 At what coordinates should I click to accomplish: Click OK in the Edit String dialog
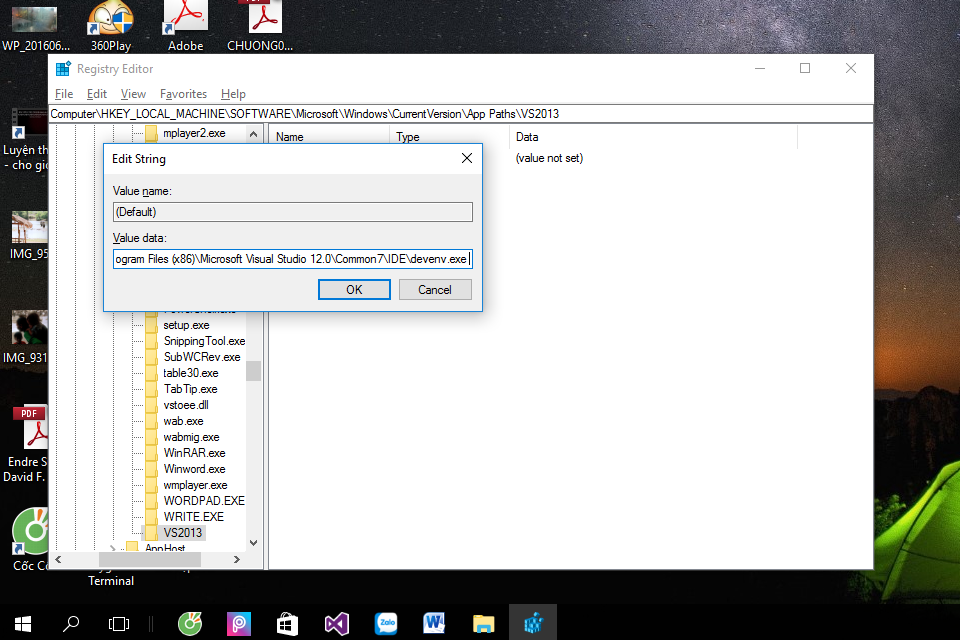354,290
